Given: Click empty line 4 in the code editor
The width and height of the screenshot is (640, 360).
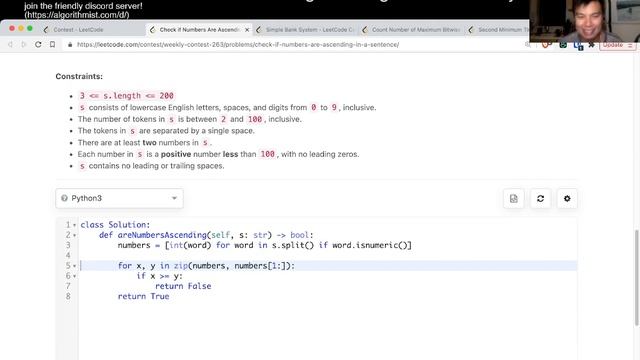Looking at the screenshot, I should [x=328, y=256].
